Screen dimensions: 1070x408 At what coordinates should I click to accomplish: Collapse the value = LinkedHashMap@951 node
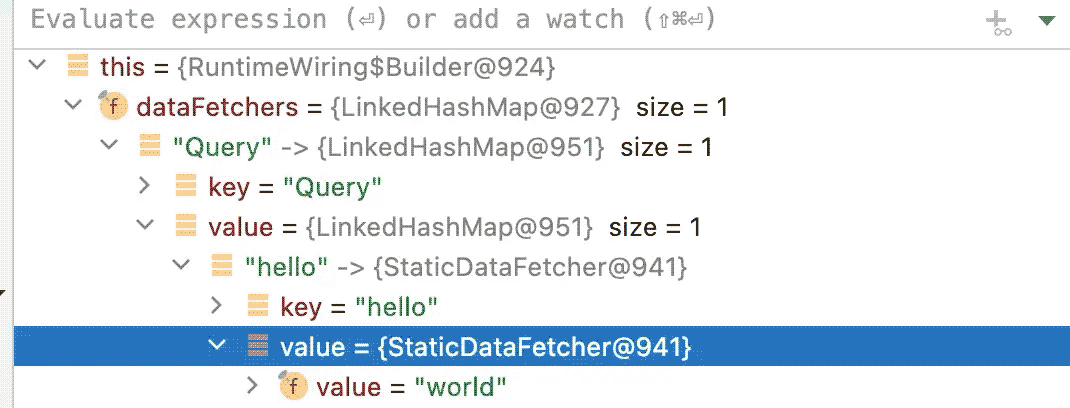coord(145,226)
